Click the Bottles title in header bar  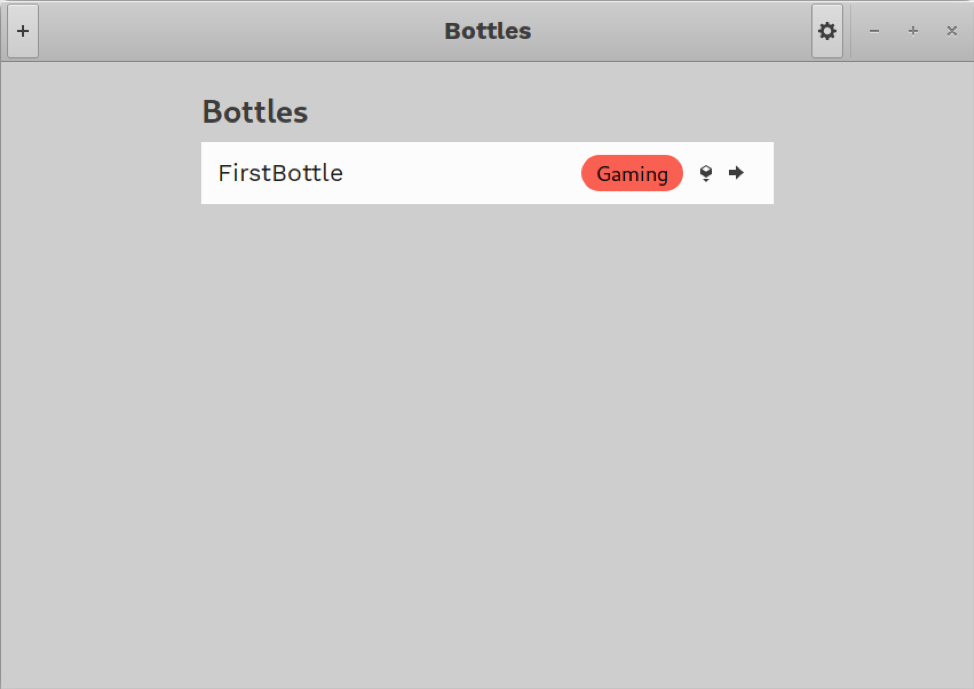(488, 31)
